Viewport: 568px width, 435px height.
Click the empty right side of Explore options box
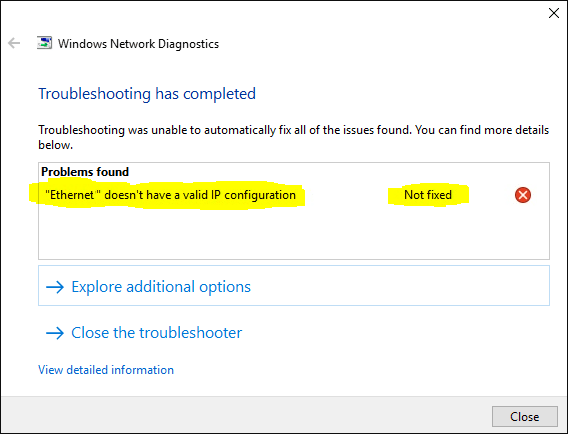[x=398, y=286]
